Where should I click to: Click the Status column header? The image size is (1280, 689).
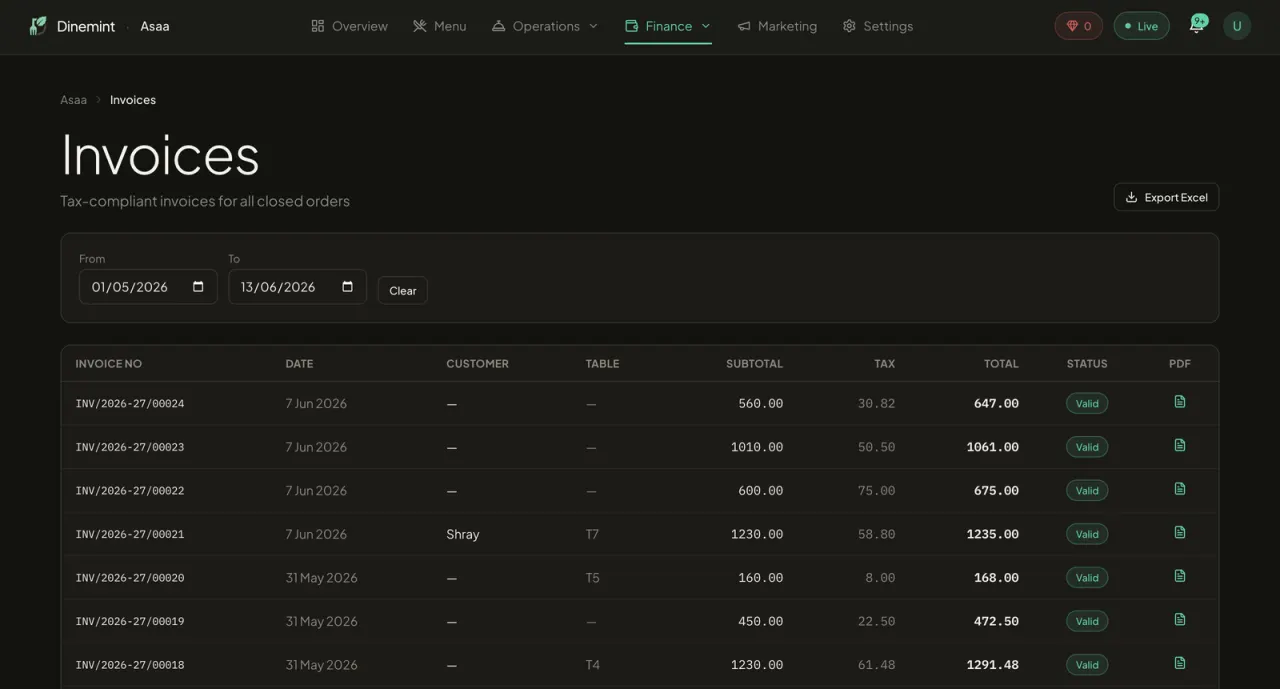click(x=1087, y=364)
